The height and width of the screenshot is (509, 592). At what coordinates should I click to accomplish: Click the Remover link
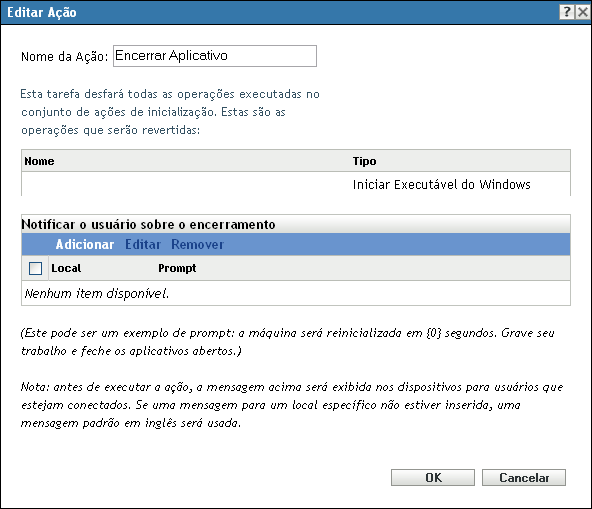click(x=197, y=244)
